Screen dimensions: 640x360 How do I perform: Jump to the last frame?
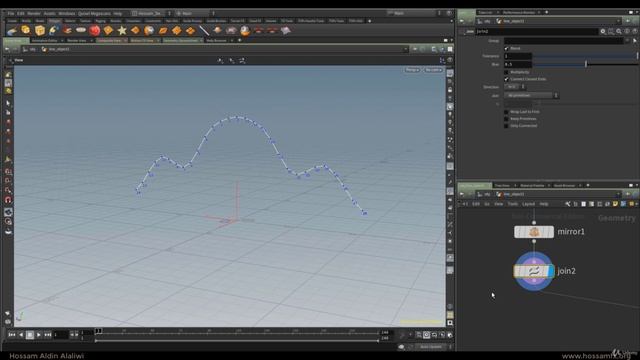(x=48, y=335)
